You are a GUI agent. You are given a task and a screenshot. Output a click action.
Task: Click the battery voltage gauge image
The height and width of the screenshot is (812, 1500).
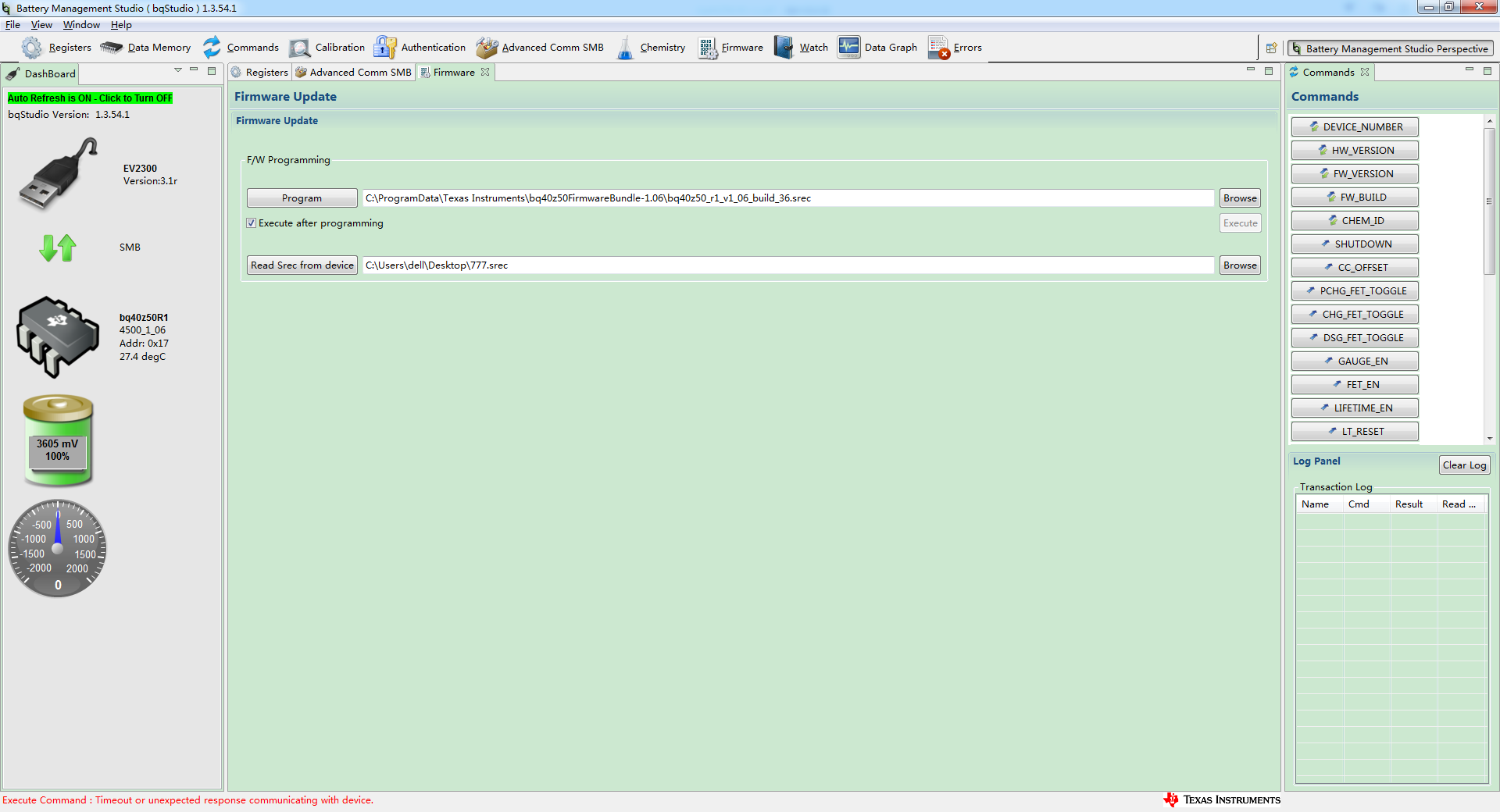click(x=58, y=440)
